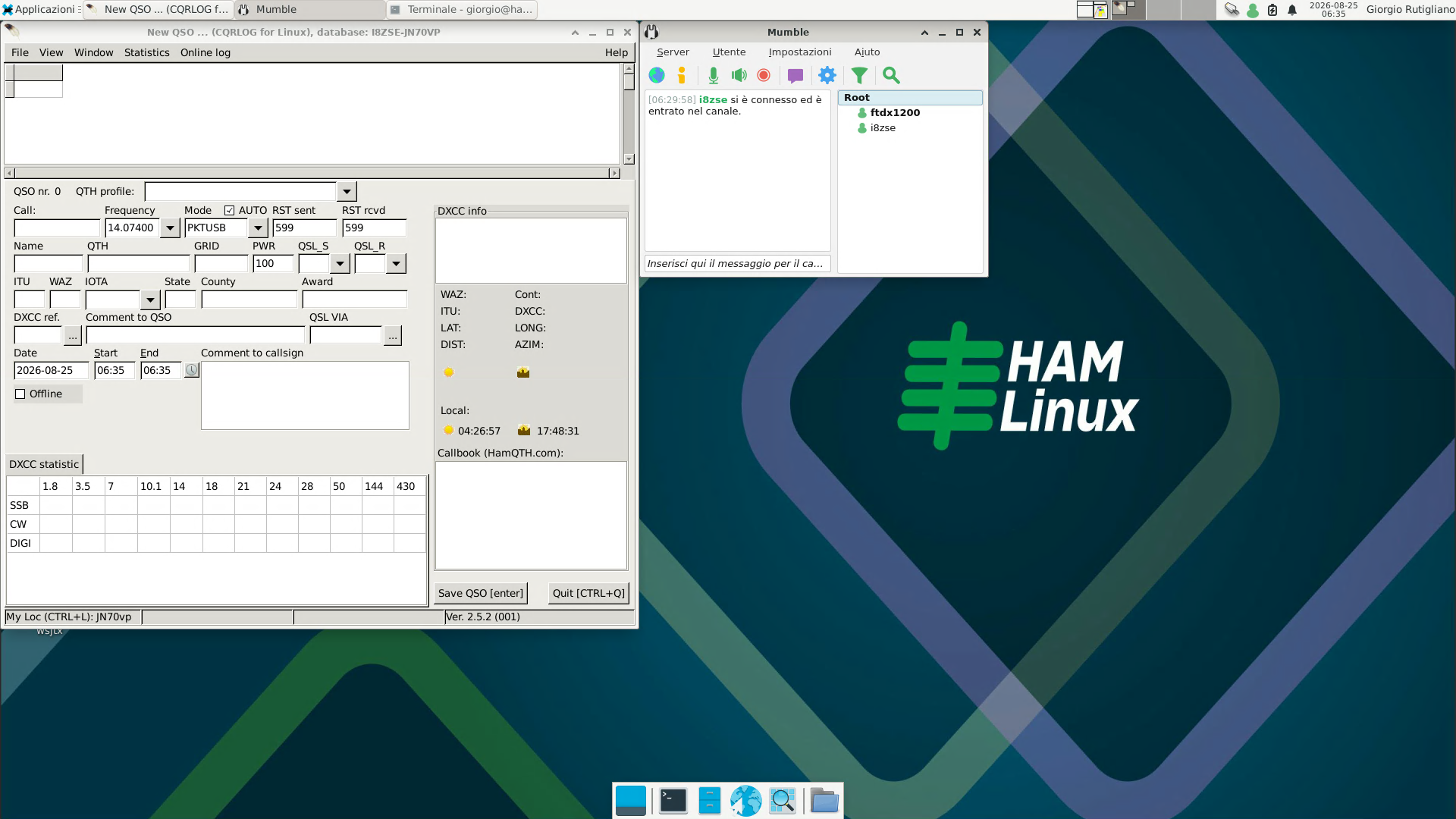Mute the microphone in Mumble
Viewport: 1456px width, 819px height.
tap(713, 75)
